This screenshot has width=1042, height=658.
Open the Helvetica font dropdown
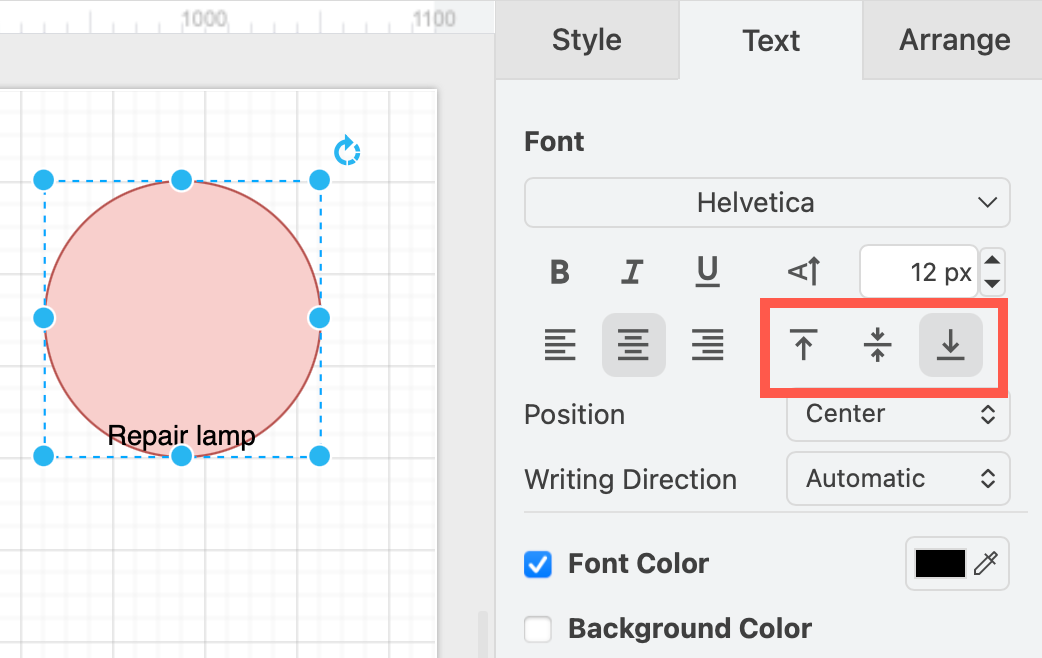(767, 203)
